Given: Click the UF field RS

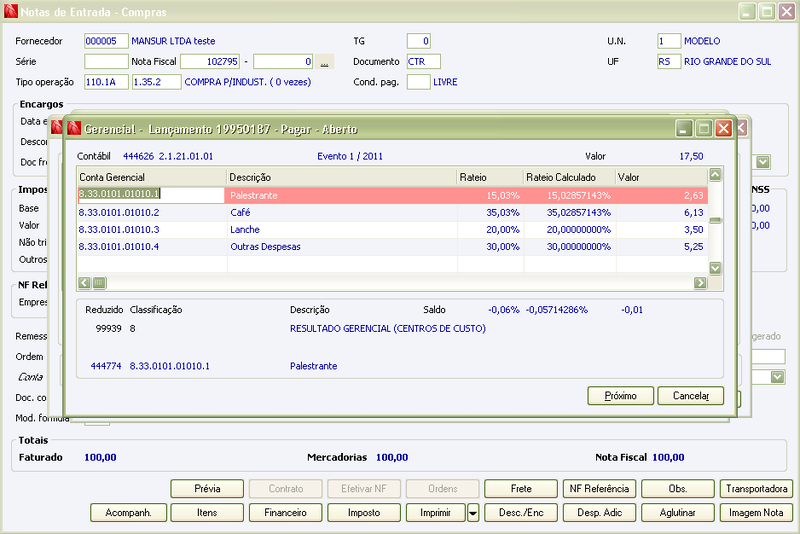Looking at the screenshot, I should pyautogui.click(x=669, y=62).
